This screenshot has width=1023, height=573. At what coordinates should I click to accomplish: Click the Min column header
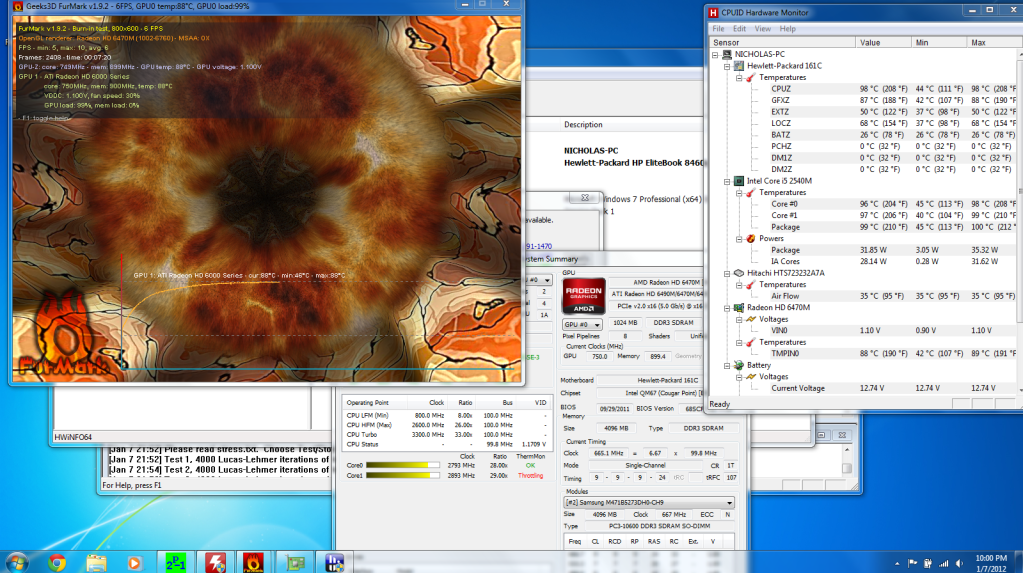pos(939,42)
